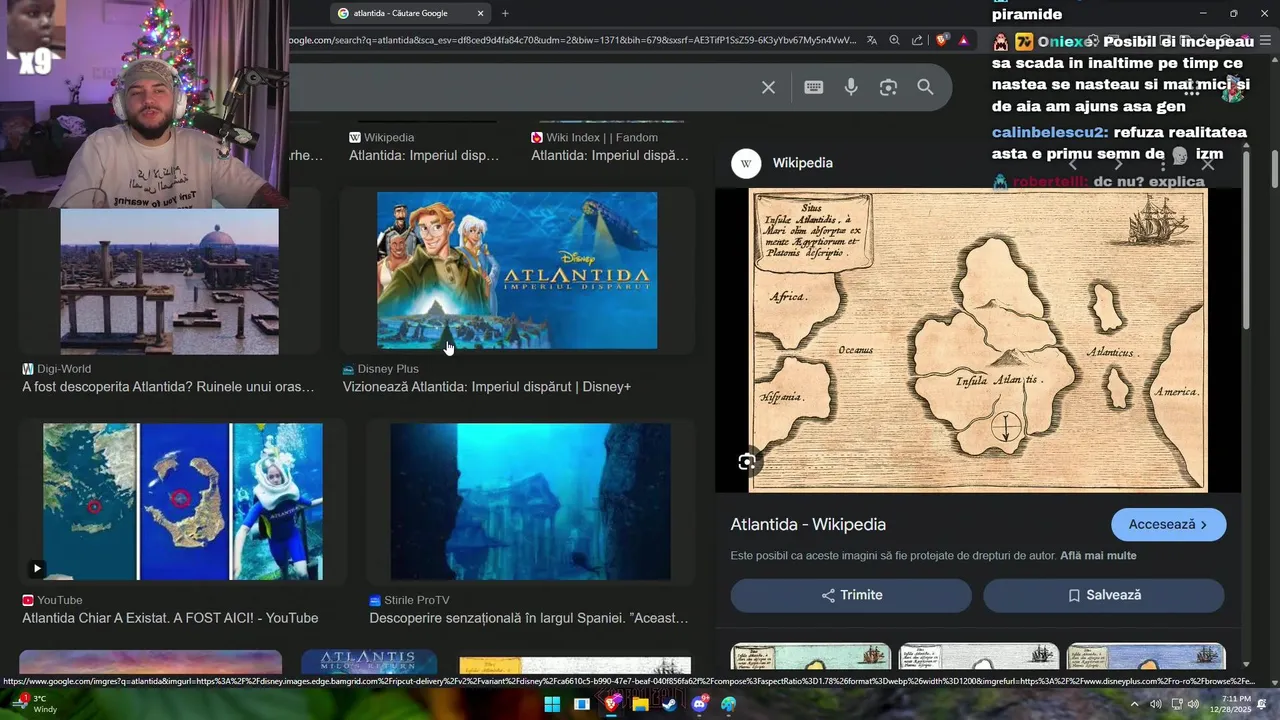
Task: Open Brave browser from the taskbar
Action: (x=611, y=704)
